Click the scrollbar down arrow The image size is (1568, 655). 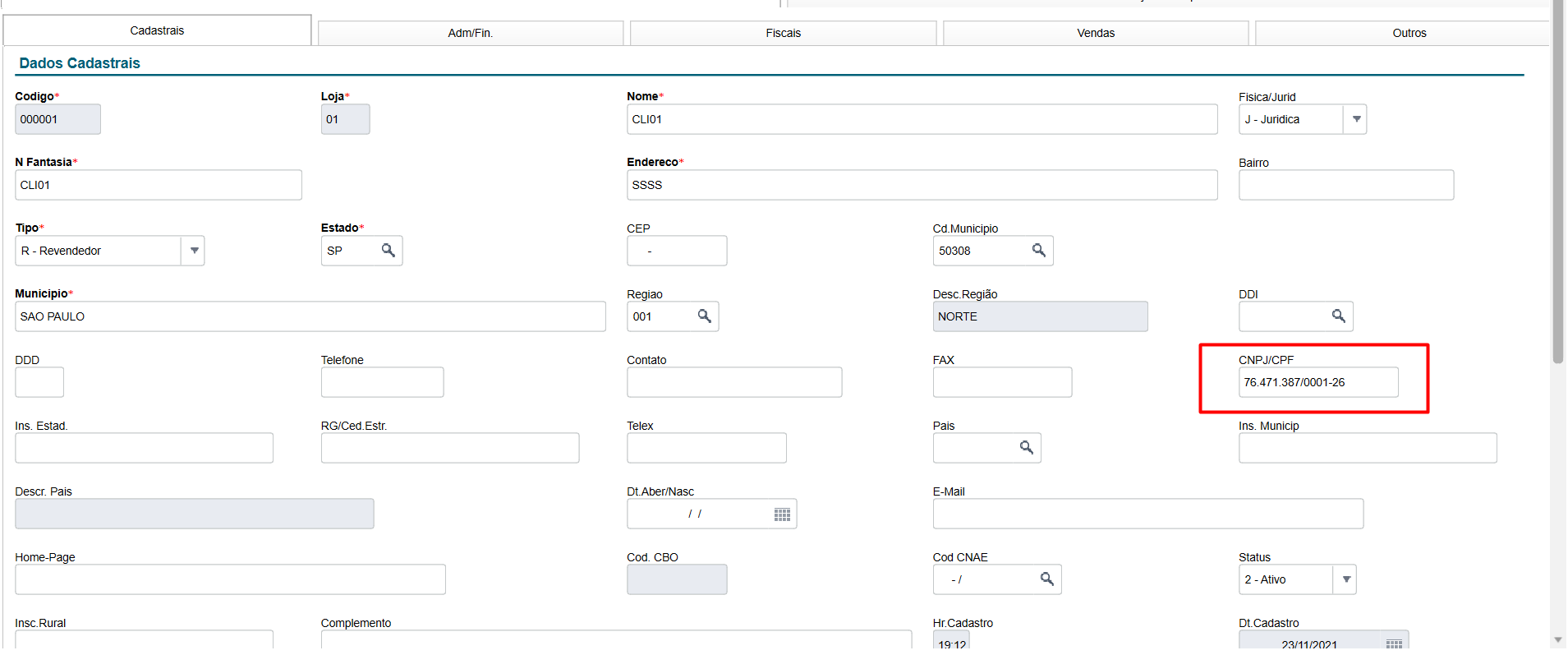[1558, 640]
